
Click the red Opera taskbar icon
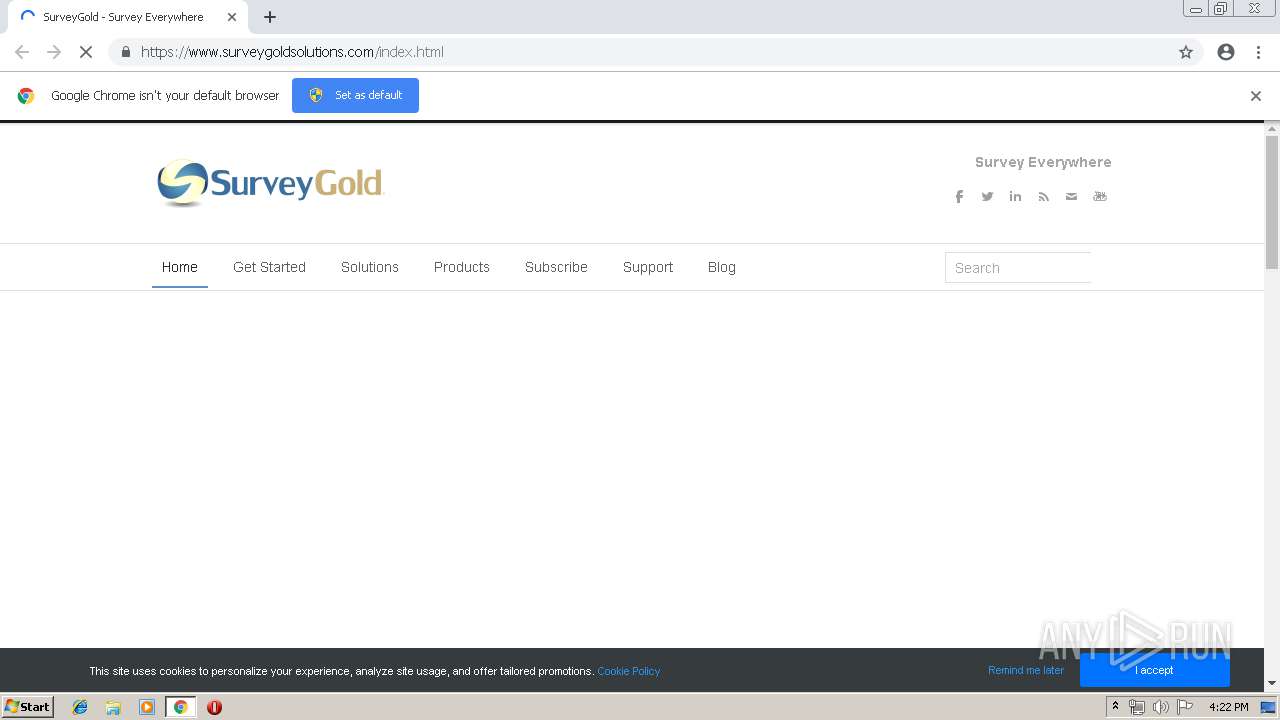click(x=214, y=707)
